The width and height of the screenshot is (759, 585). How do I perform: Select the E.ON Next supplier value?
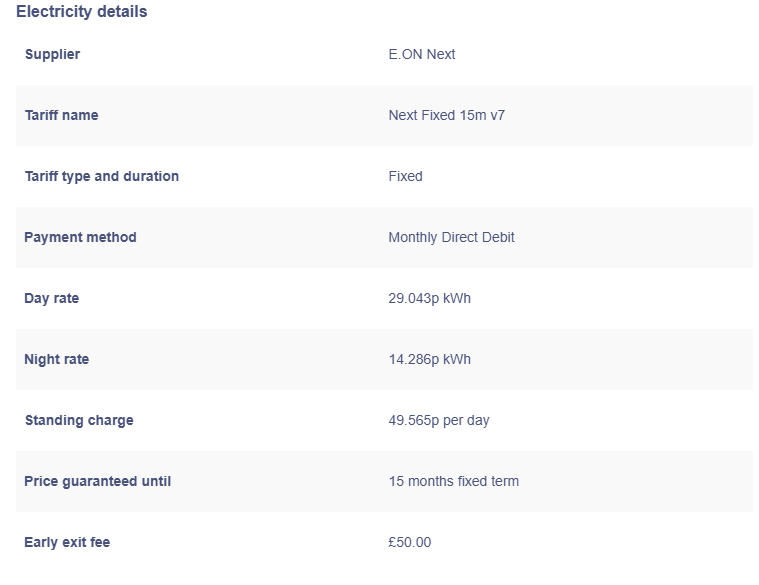pyautogui.click(x=421, y=54)
